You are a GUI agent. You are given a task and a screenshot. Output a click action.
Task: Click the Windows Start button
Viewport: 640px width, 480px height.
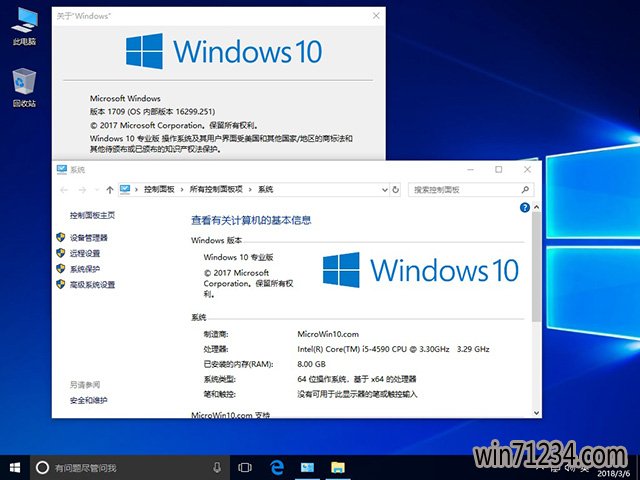click(x=15, y=468)
